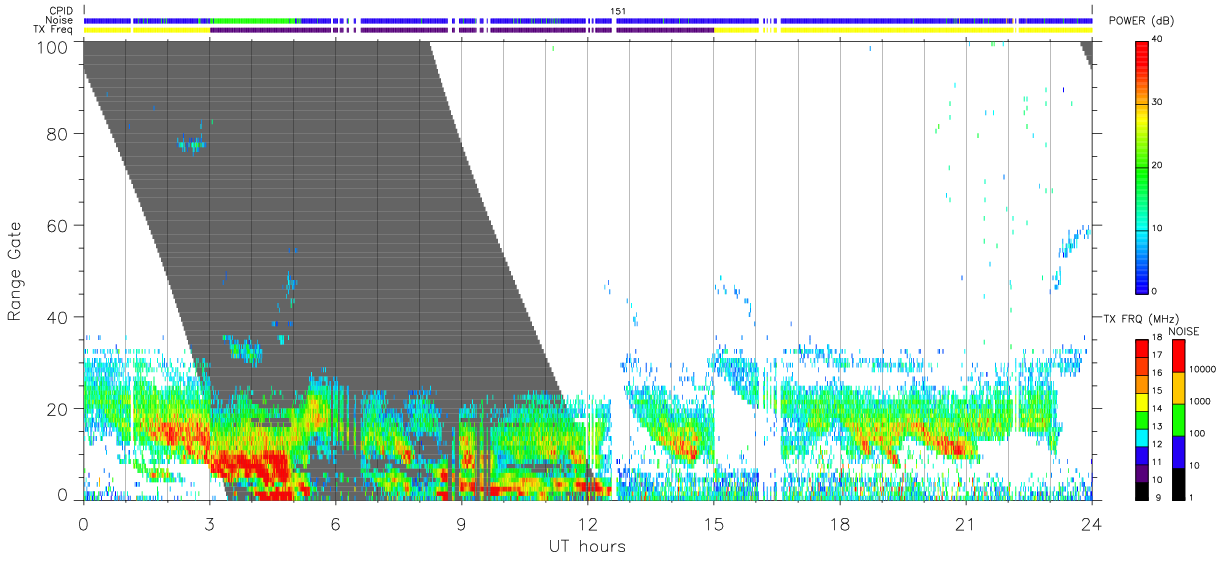Click the CPID row label
The width and height of the screenshot is (1228, 567).
(59, 11)
